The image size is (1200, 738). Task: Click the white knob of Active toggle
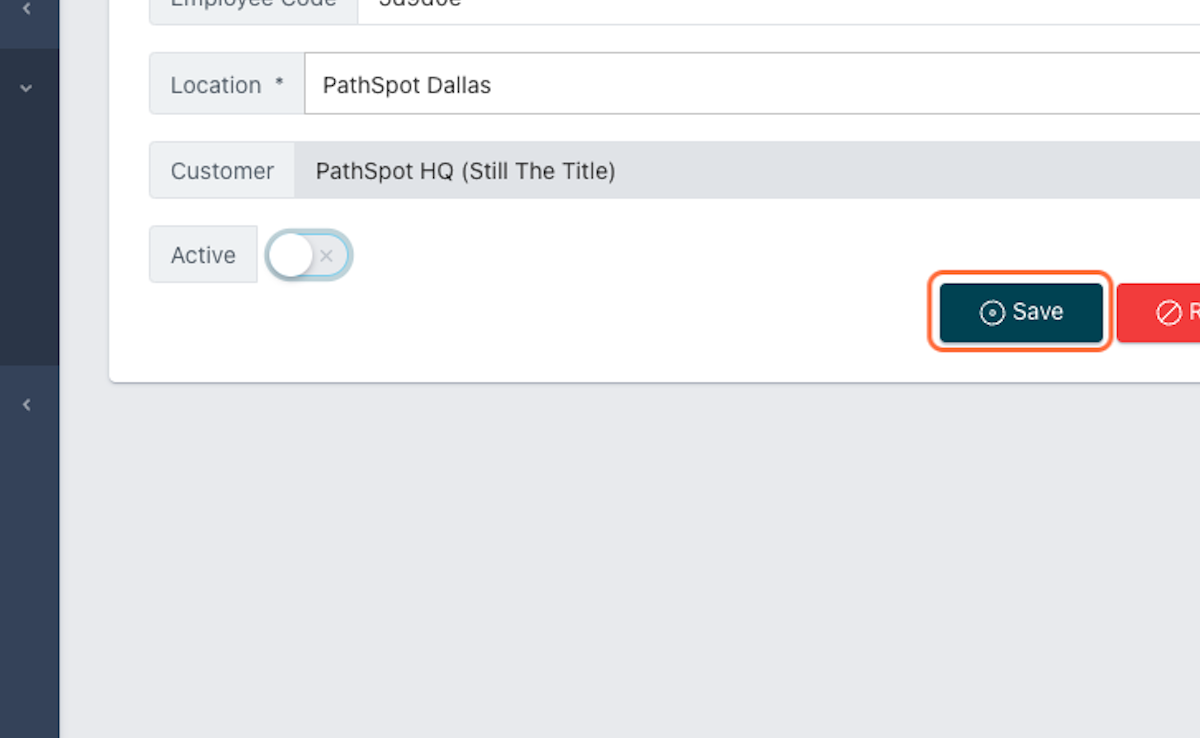point(291,256)
